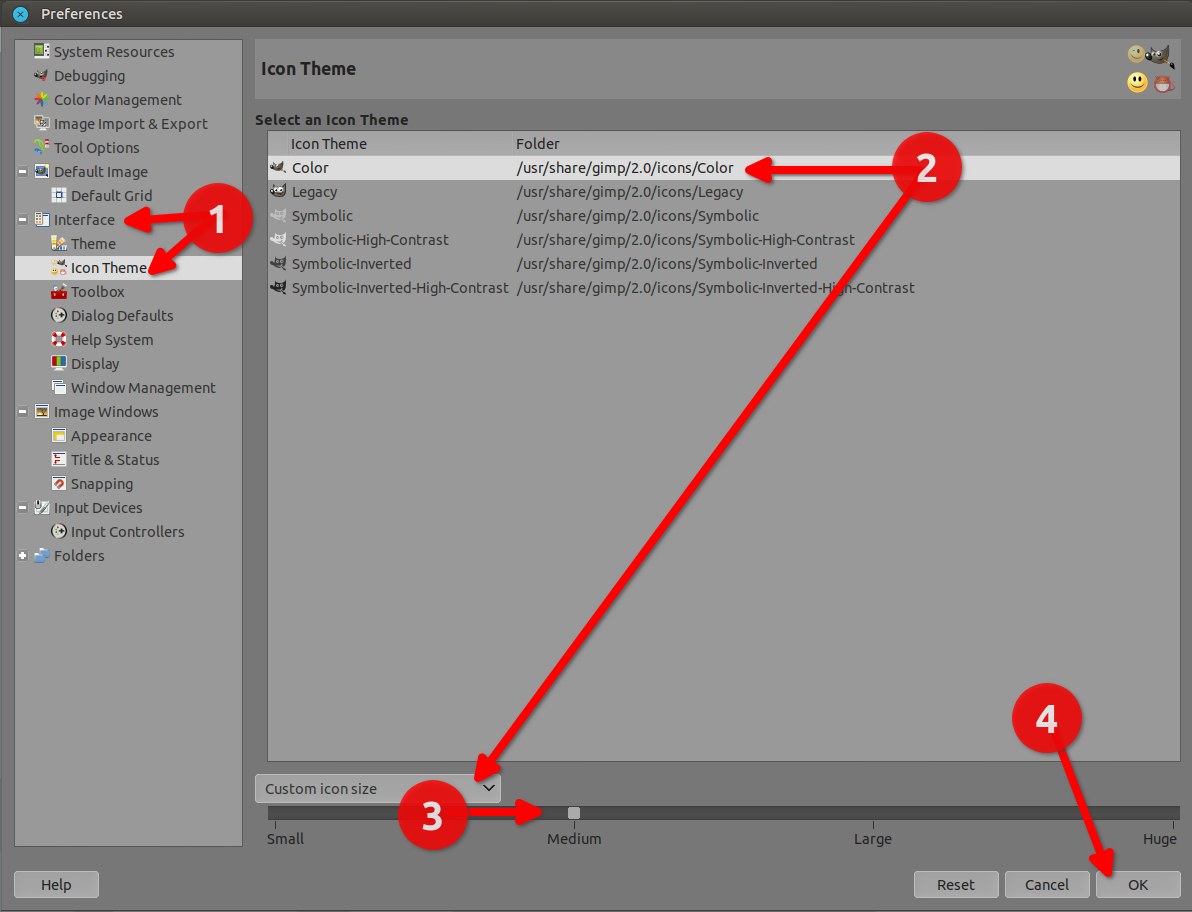Image resolution: width=1192 pixels, height=912 pixels.
Task: Click the icon size slider handle
Action: click(574, 813)
